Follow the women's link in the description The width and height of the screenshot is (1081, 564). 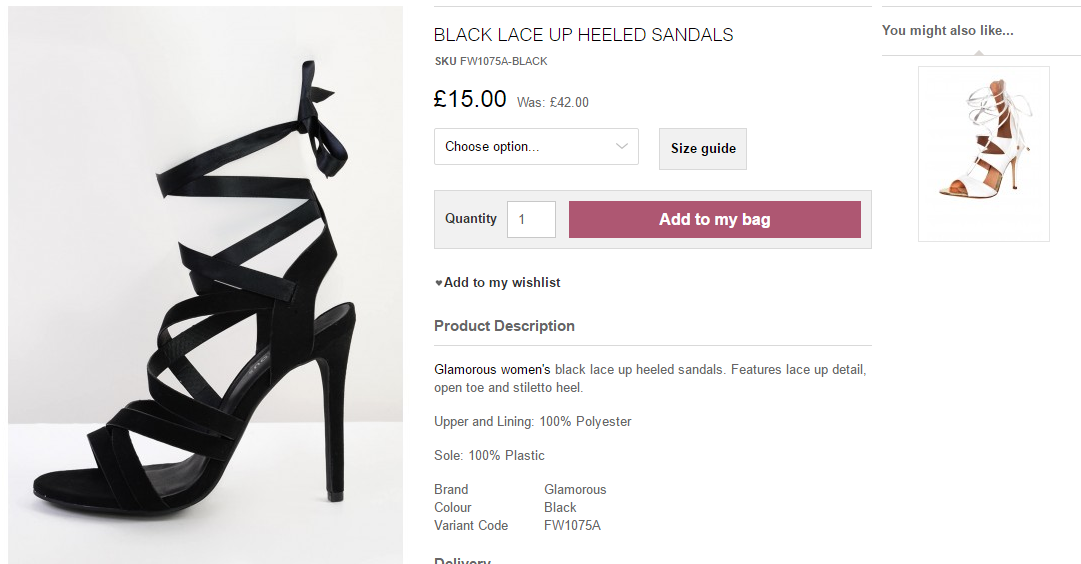pos(525,370)
